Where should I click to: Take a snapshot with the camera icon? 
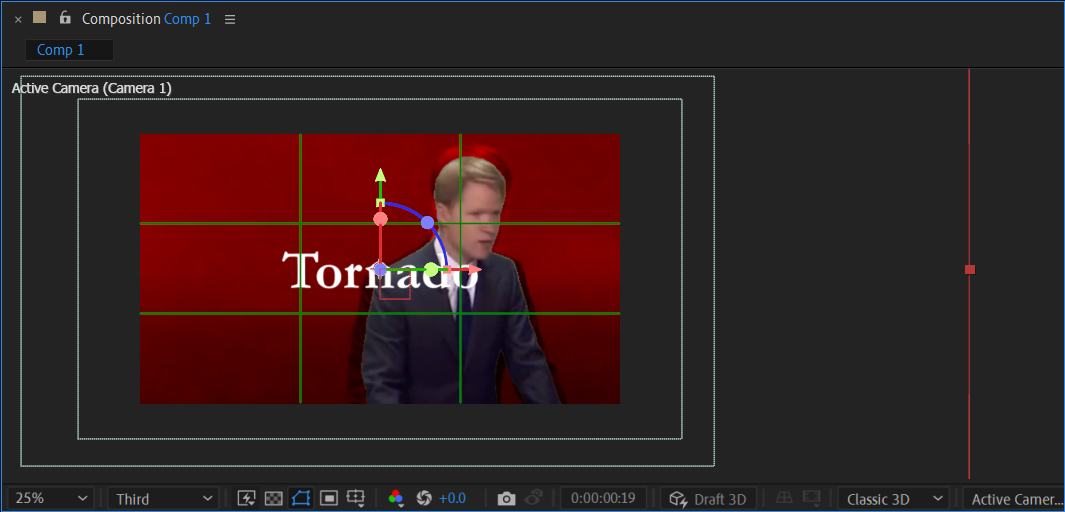507,498
